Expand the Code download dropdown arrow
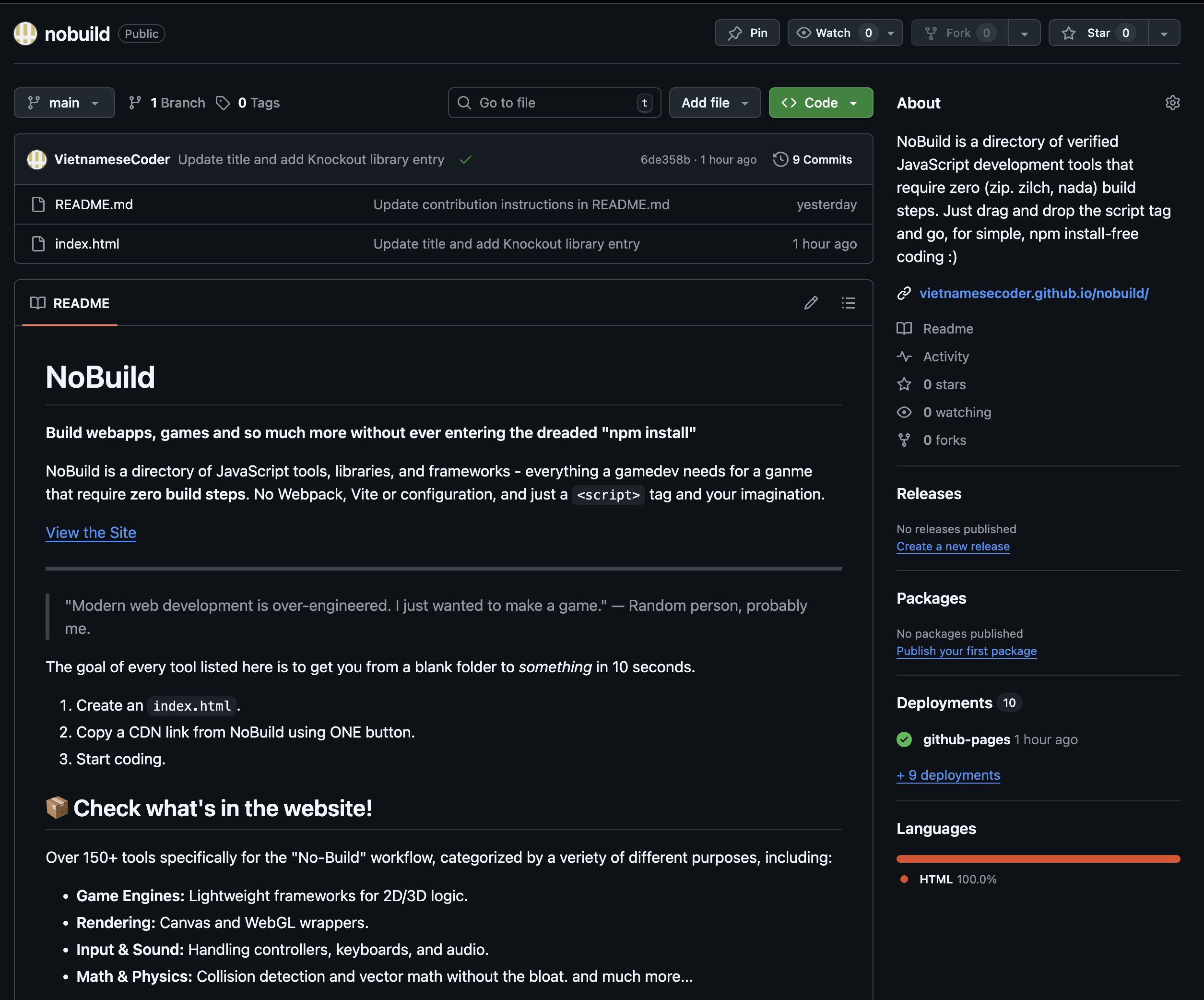Viewport: 1204px width, 1000px height. (854, 103)
